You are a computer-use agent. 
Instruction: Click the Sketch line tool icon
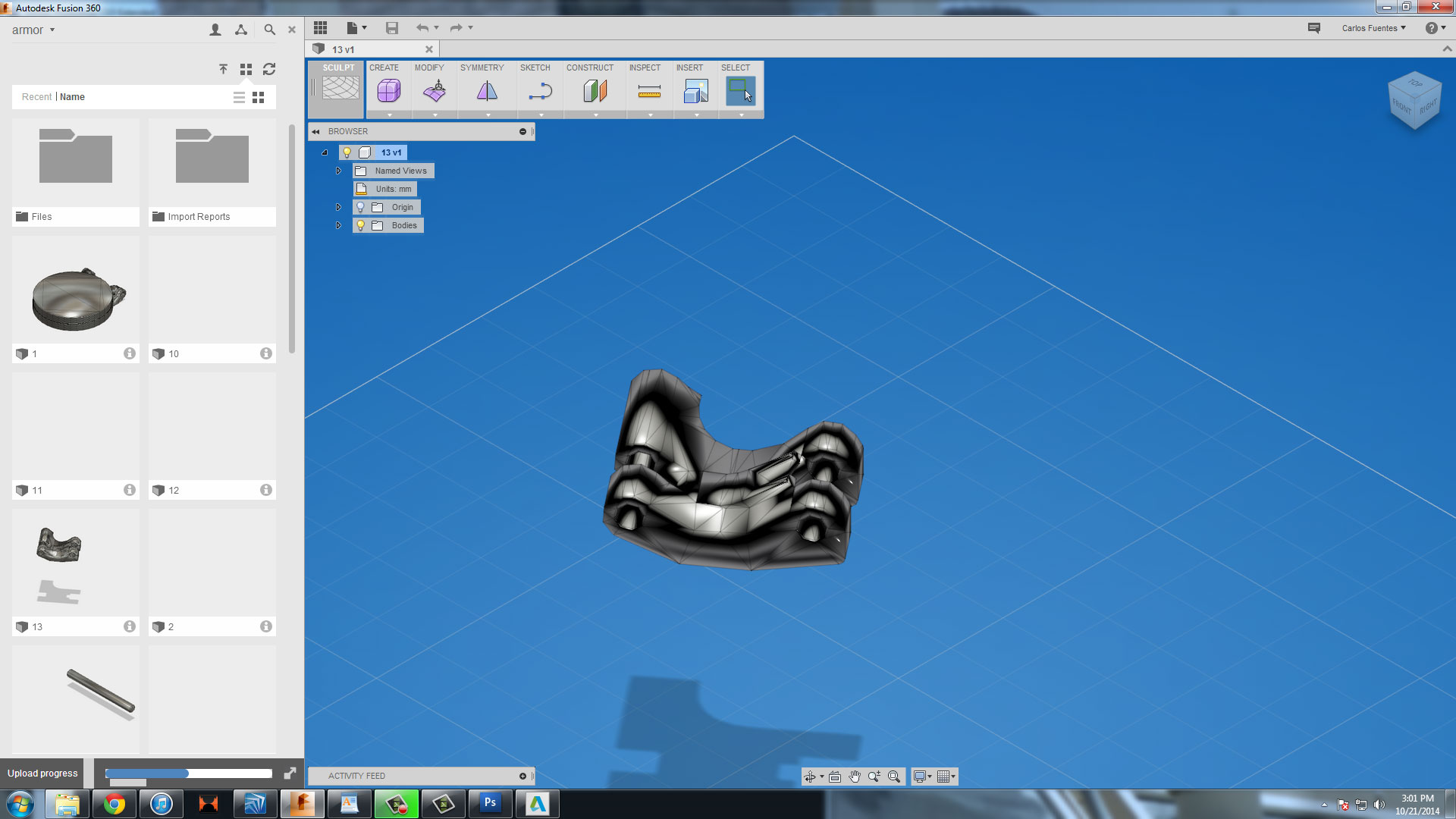pos(540,91)
